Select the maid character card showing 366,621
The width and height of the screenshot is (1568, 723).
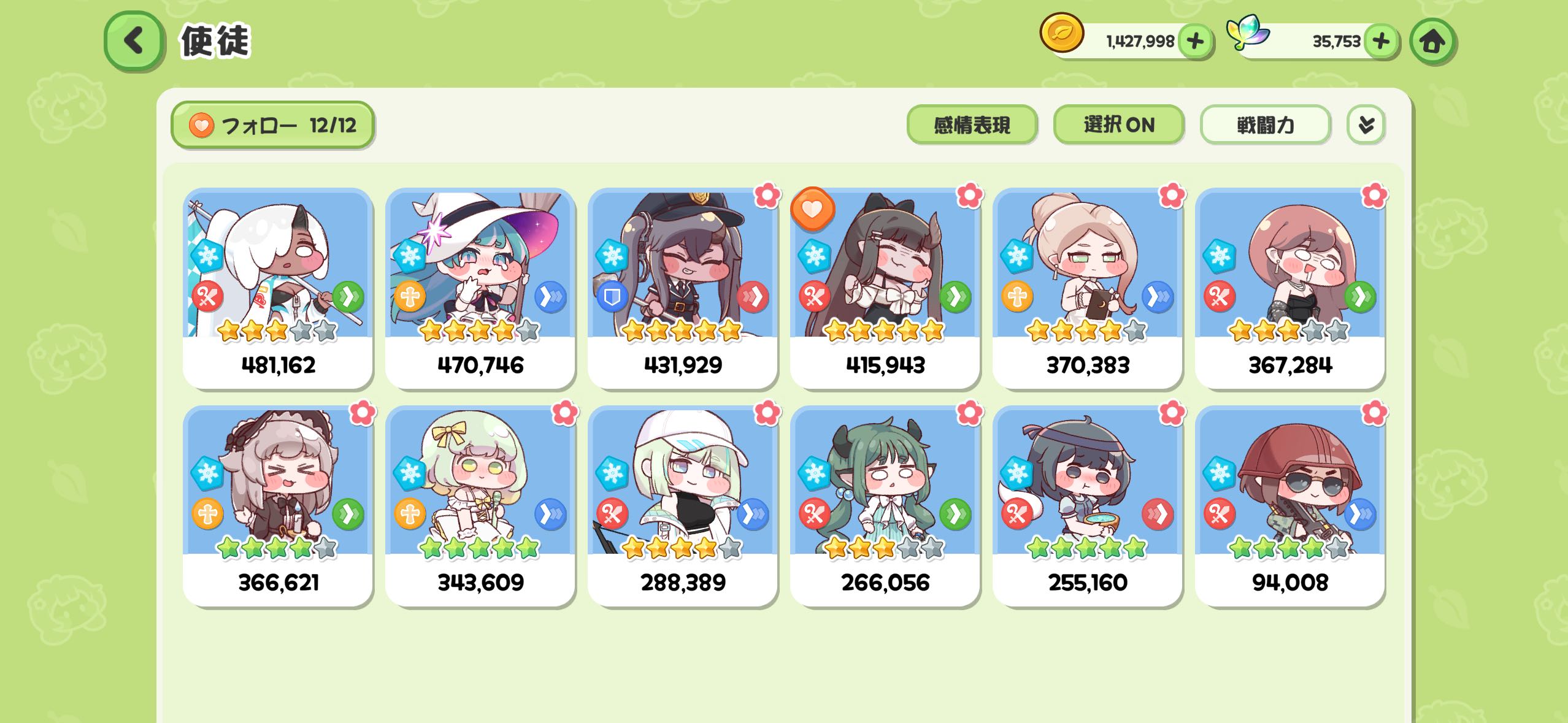(x=278, y=506)
